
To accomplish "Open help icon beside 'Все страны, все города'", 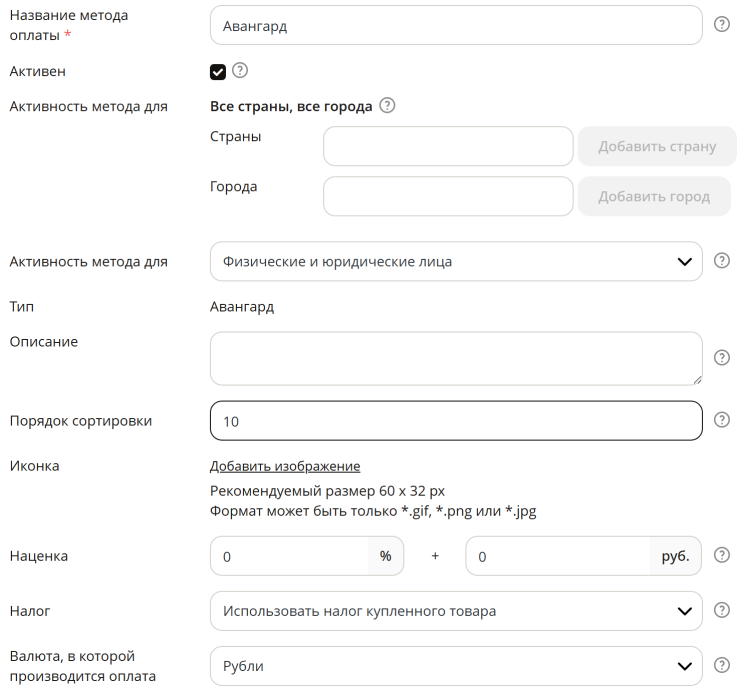I will coord(387,105).
